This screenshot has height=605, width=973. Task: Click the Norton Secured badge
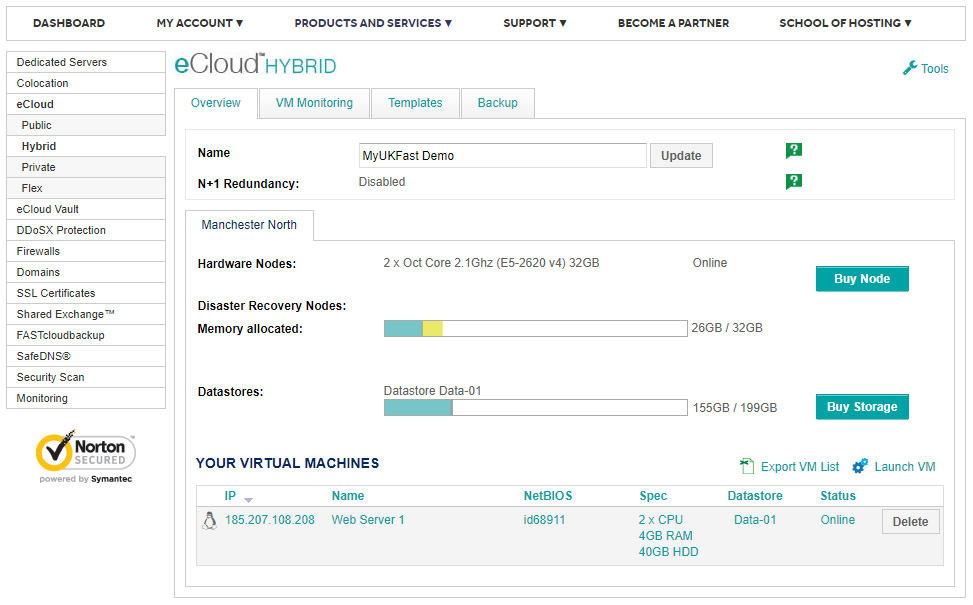[86, 457]
